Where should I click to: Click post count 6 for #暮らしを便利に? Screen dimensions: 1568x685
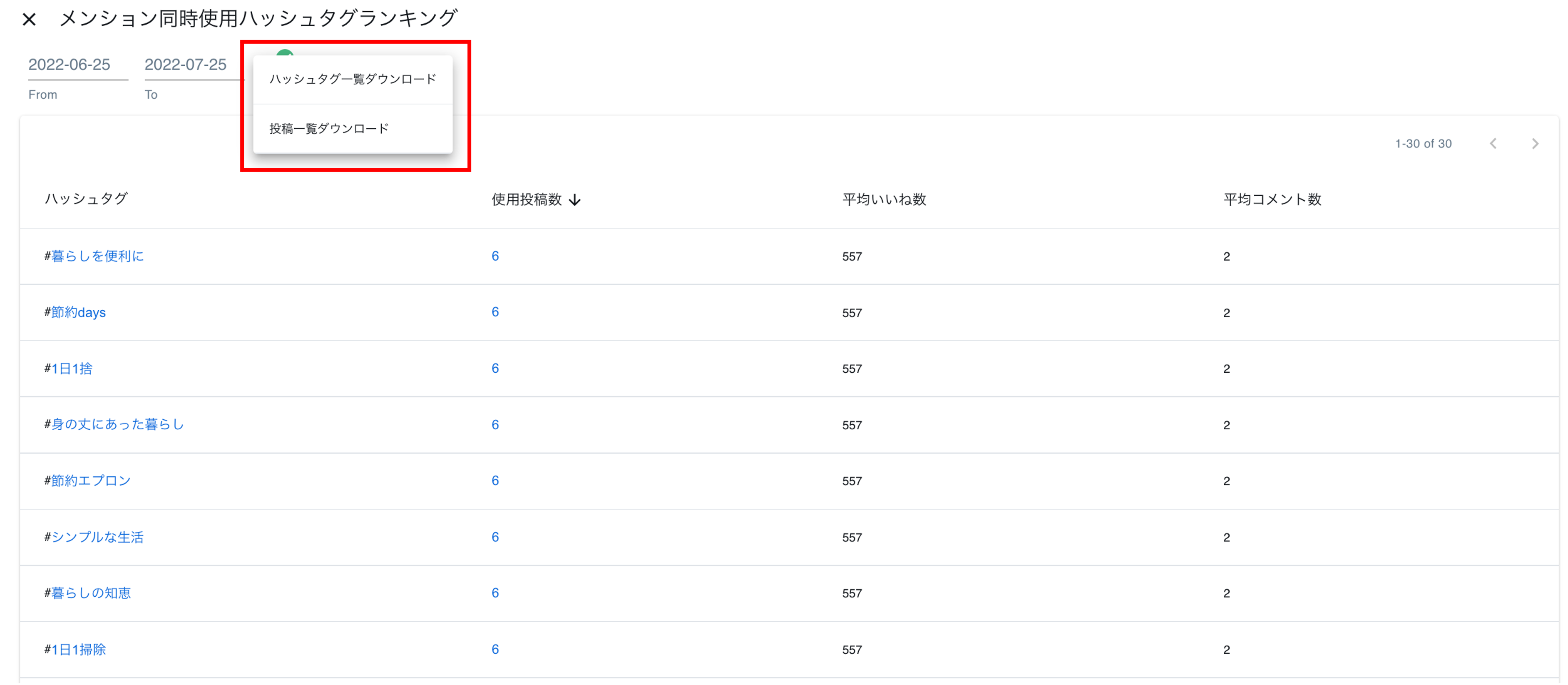[x=495, y=257]
